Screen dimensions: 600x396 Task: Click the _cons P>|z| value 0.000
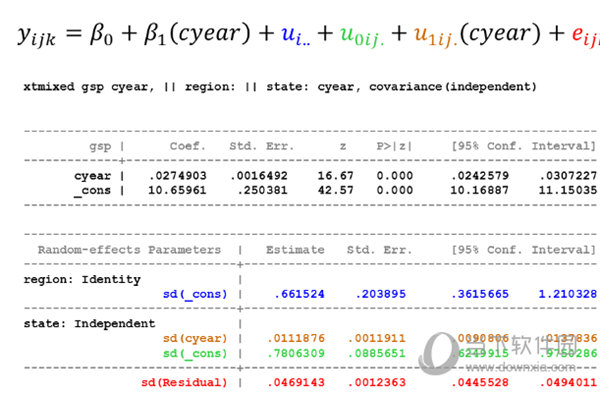(395, 190)
